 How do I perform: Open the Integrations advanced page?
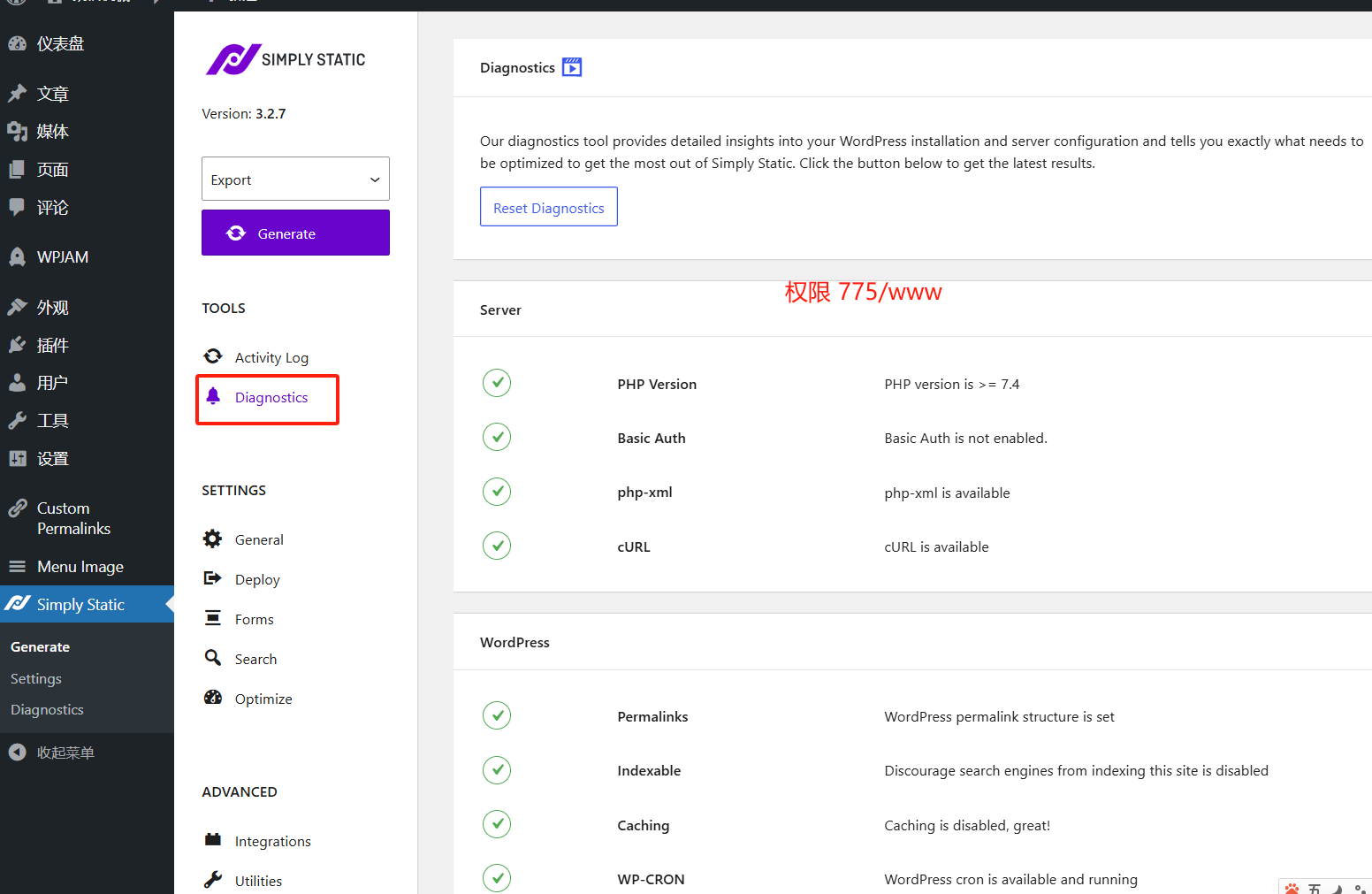point(273,841)
